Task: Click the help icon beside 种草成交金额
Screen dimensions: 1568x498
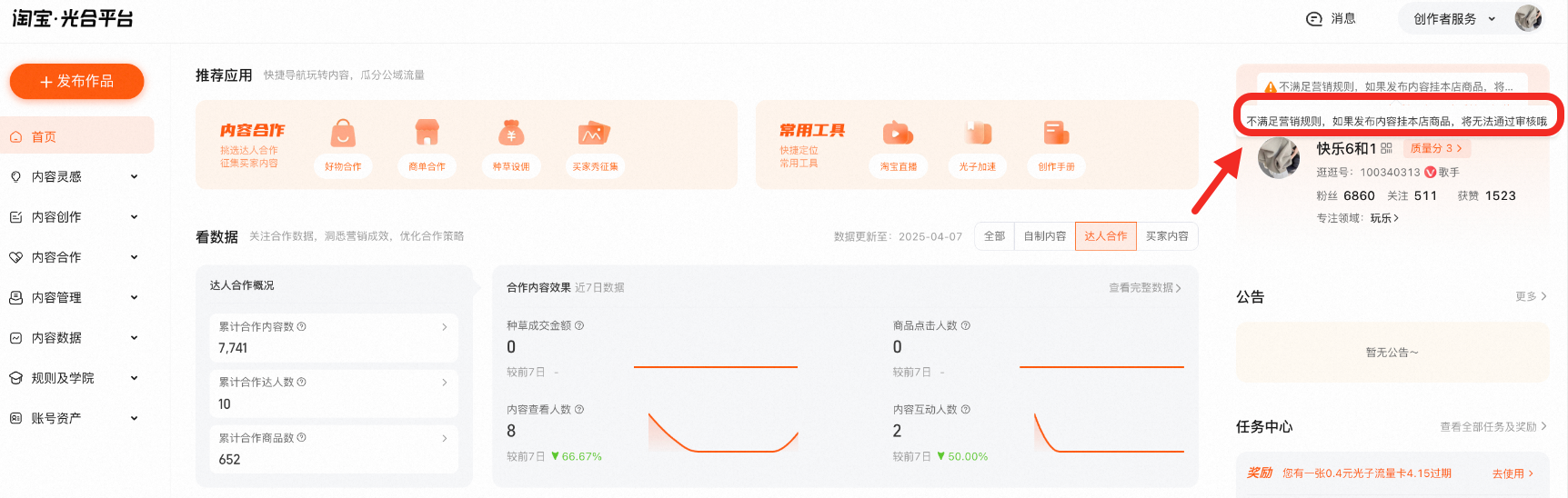Action: (x=579, y=325)
